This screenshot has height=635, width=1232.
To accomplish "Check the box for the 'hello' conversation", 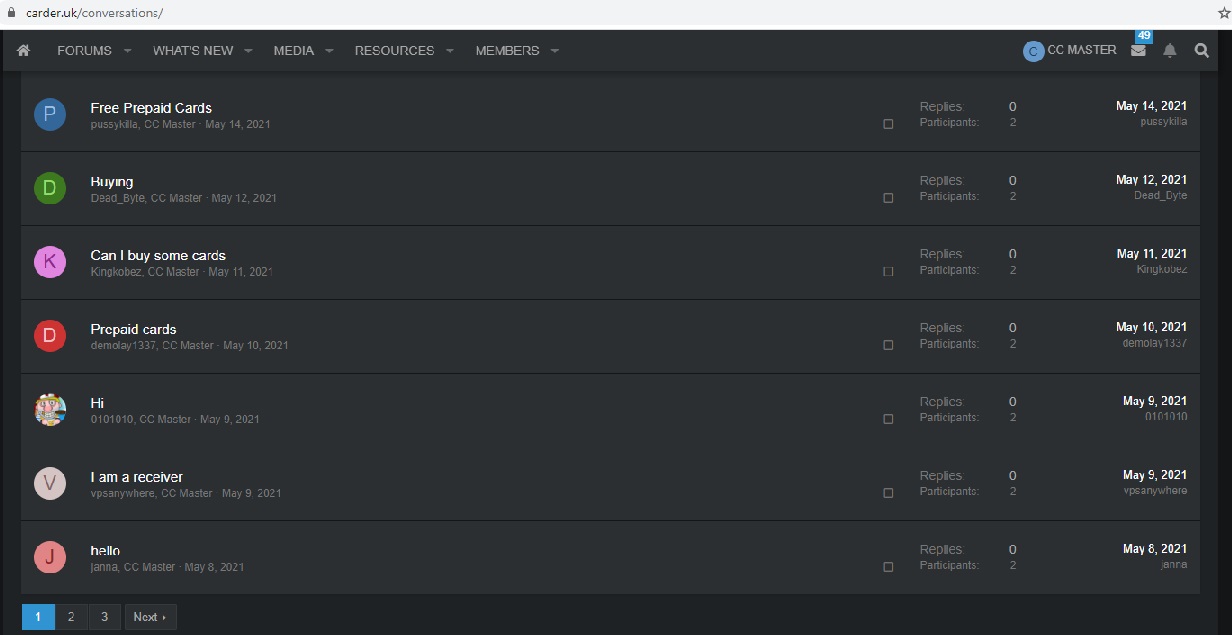I will 888,567.
